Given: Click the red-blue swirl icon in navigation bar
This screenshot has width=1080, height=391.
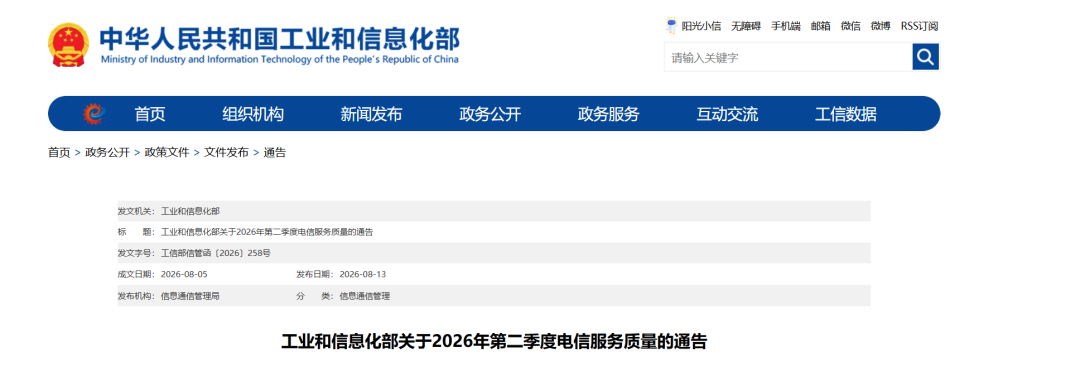Looking at the screenshot, I should (93, 114).
